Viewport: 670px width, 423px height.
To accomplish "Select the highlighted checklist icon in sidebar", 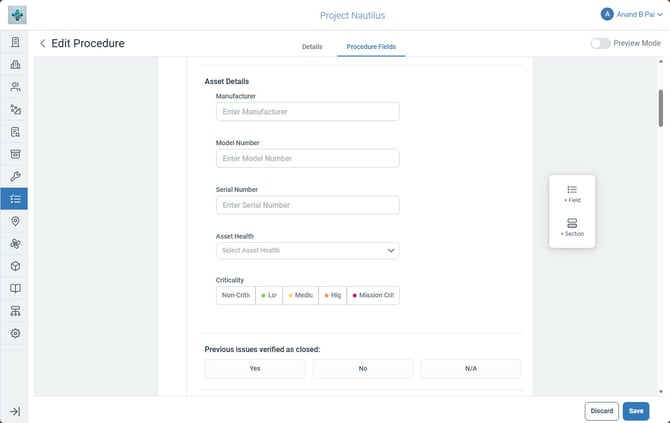I will (x=14, y=199).
